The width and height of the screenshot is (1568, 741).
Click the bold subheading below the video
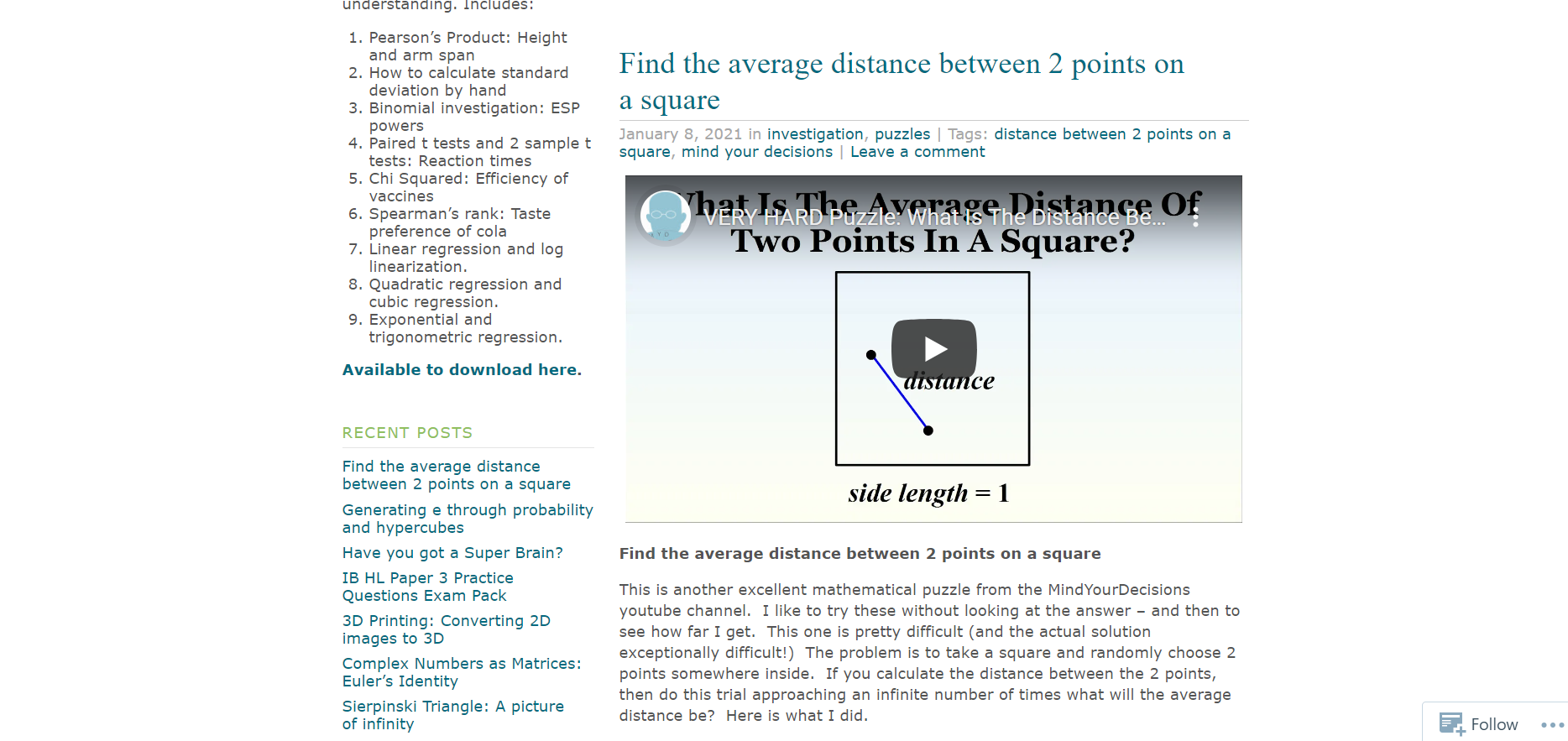(860, 554)
